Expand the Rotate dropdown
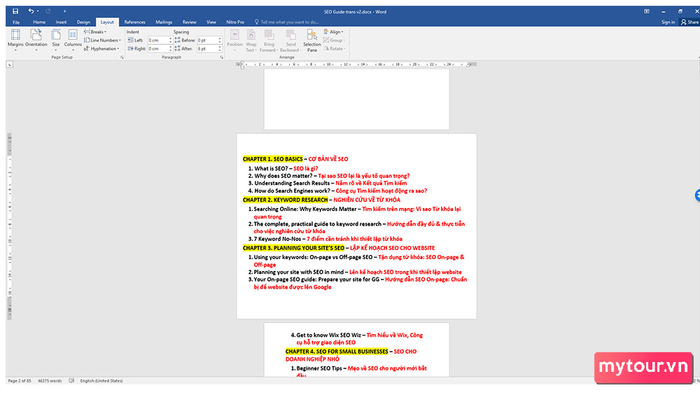700x393 pixels. tap(334, 49)
